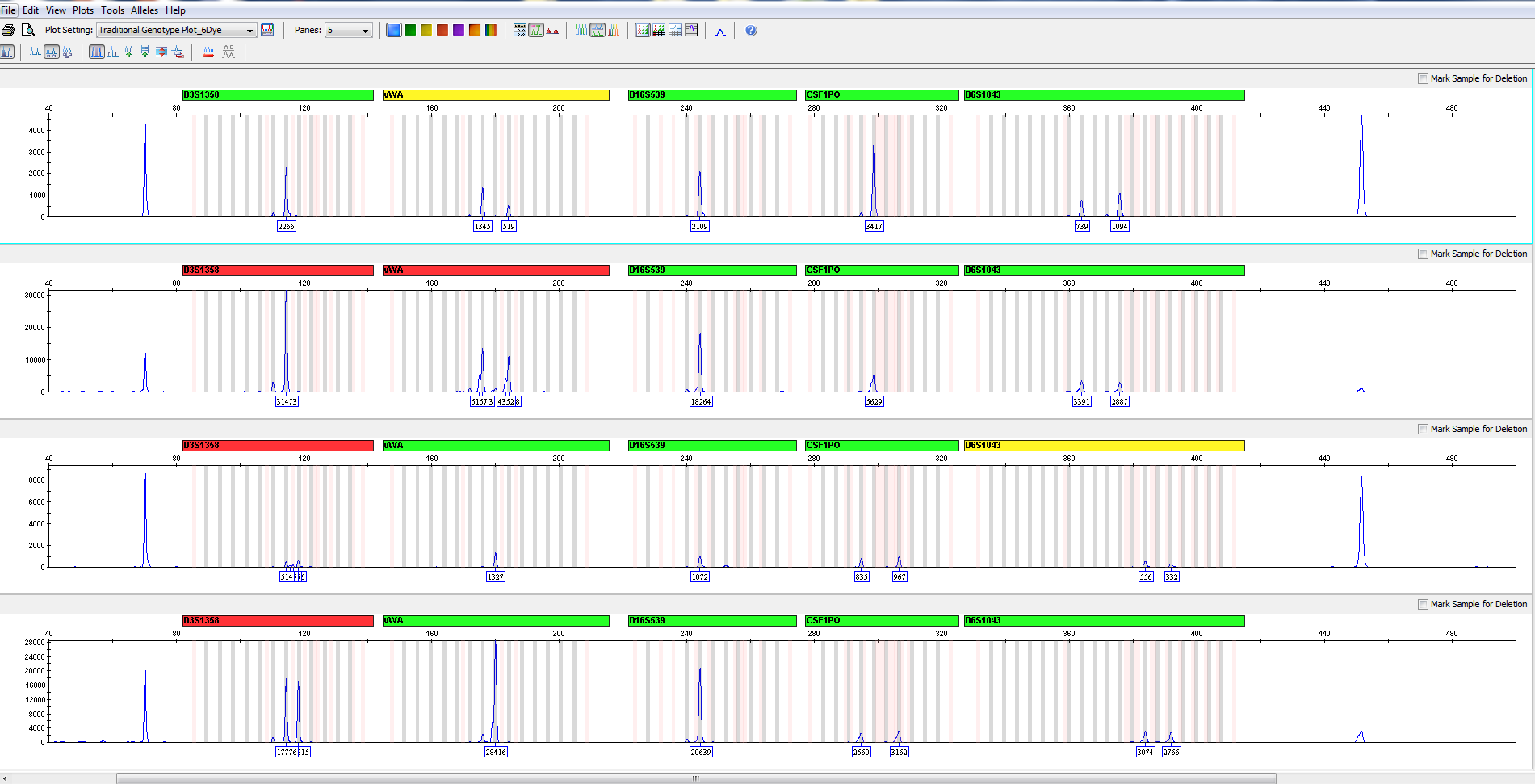The height and width of the screenshot is (784, 1535).
Task: Select Overlay All dyes plot view
Action: pos(614,30)
